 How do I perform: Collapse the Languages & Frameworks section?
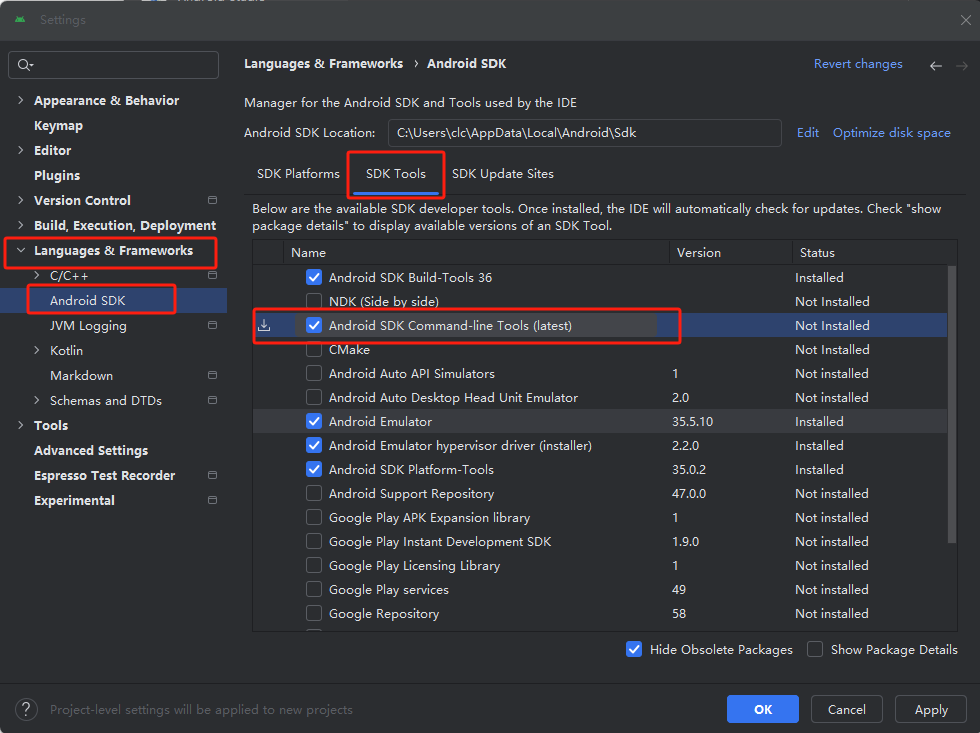21,250
